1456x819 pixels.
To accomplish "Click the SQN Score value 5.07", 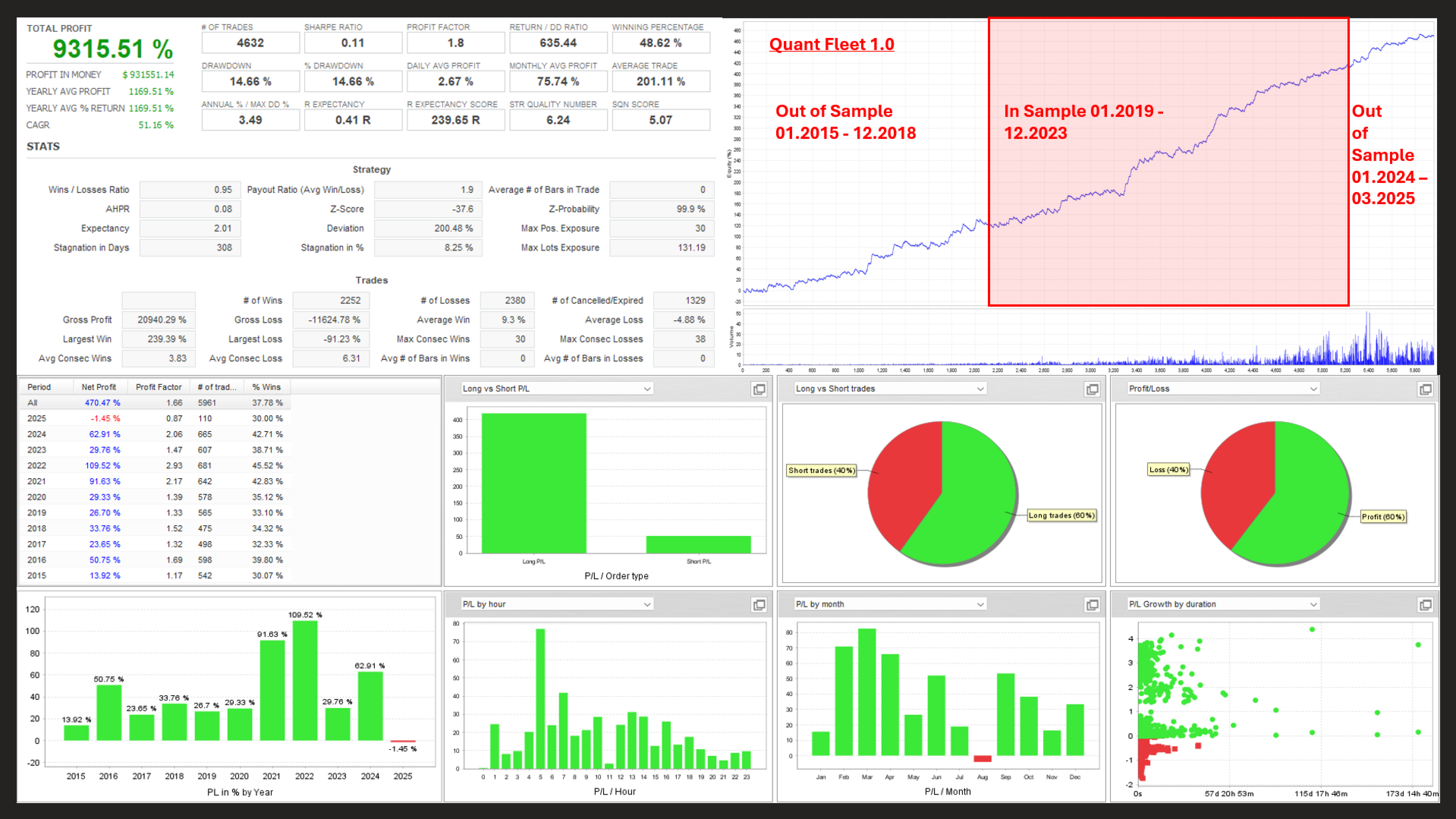I will (x=661, y=120).
